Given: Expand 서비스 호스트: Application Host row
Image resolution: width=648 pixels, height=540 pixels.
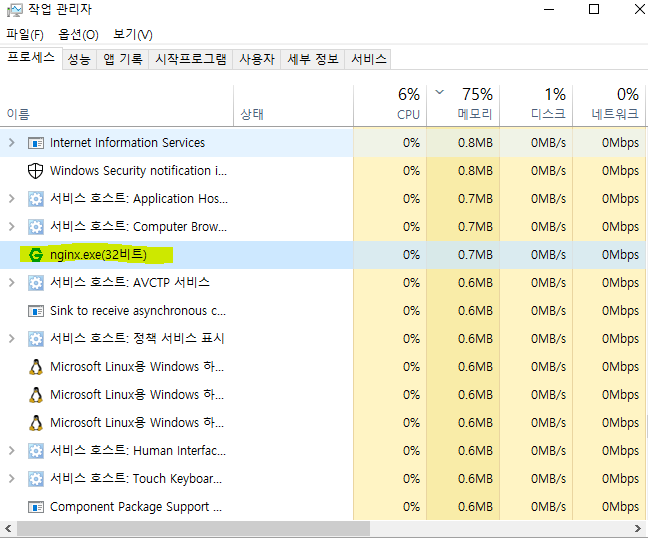Looking at the screenshot, I should coord(12,199).
